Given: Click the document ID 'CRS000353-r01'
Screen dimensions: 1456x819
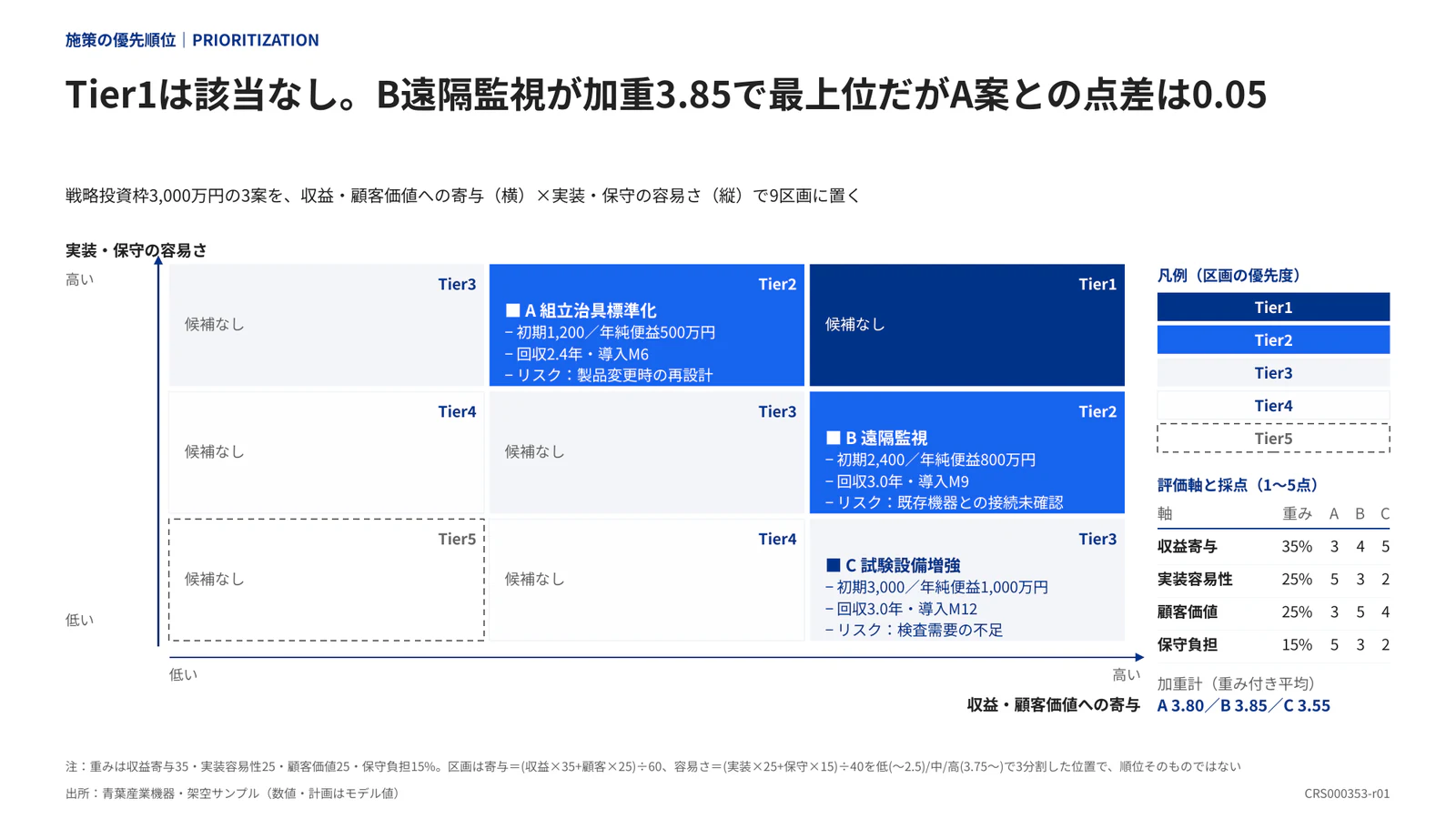Looking at the screenshot, I should (x=1347, y=794).
